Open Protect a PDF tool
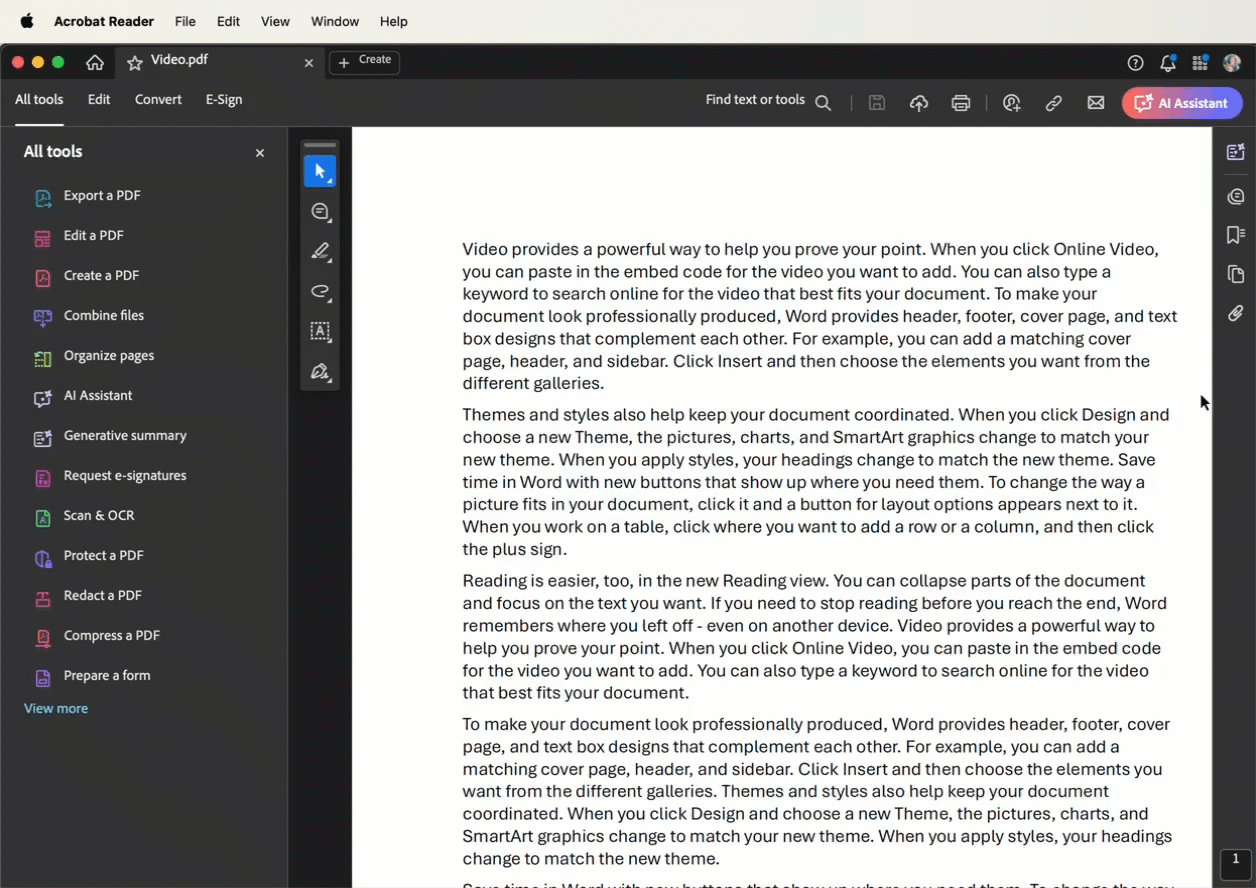1256x888 pixels. 90,556
